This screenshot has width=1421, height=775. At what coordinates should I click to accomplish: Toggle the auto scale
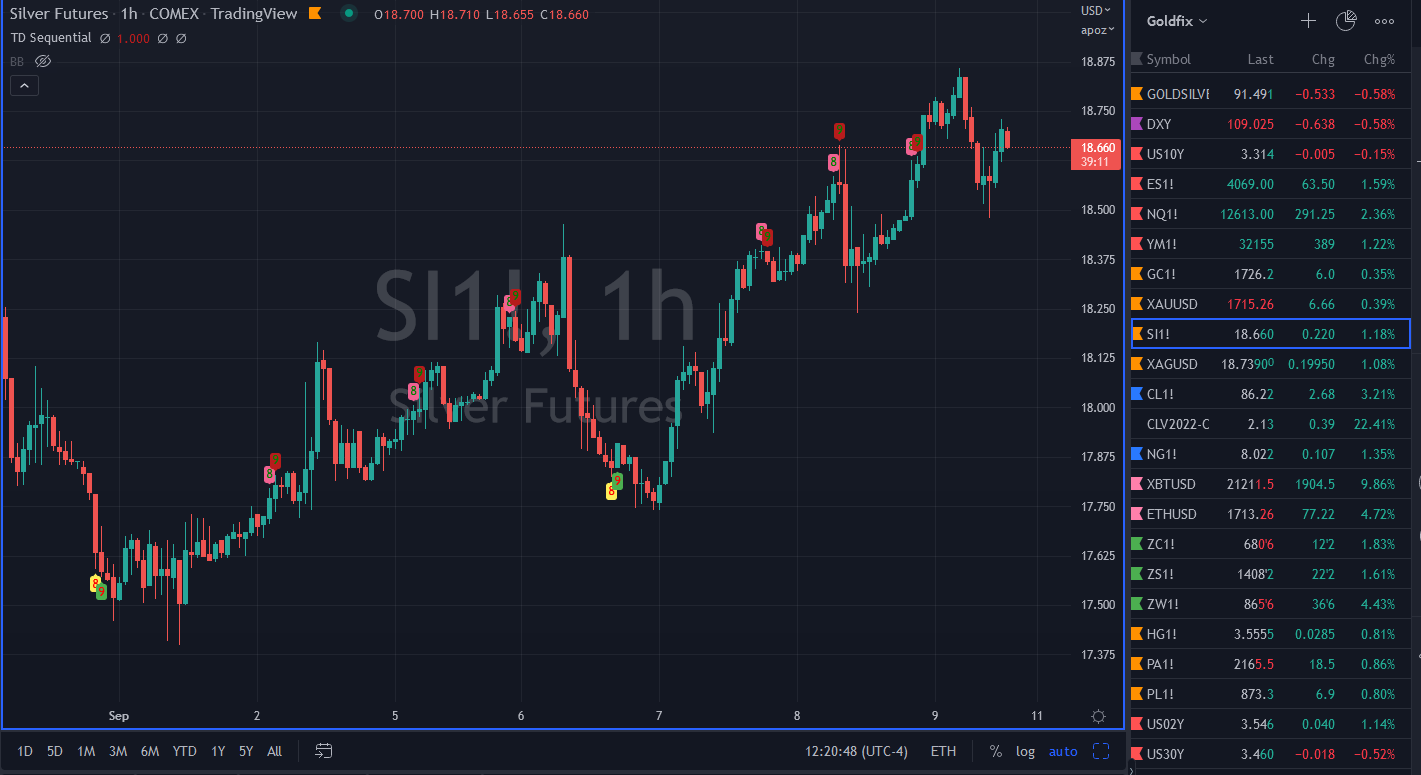click(x=1063, y=751)
